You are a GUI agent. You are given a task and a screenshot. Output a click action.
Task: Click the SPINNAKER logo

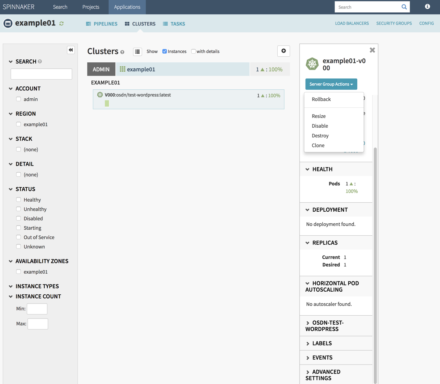pyautogui.click(x=19, y=7)
